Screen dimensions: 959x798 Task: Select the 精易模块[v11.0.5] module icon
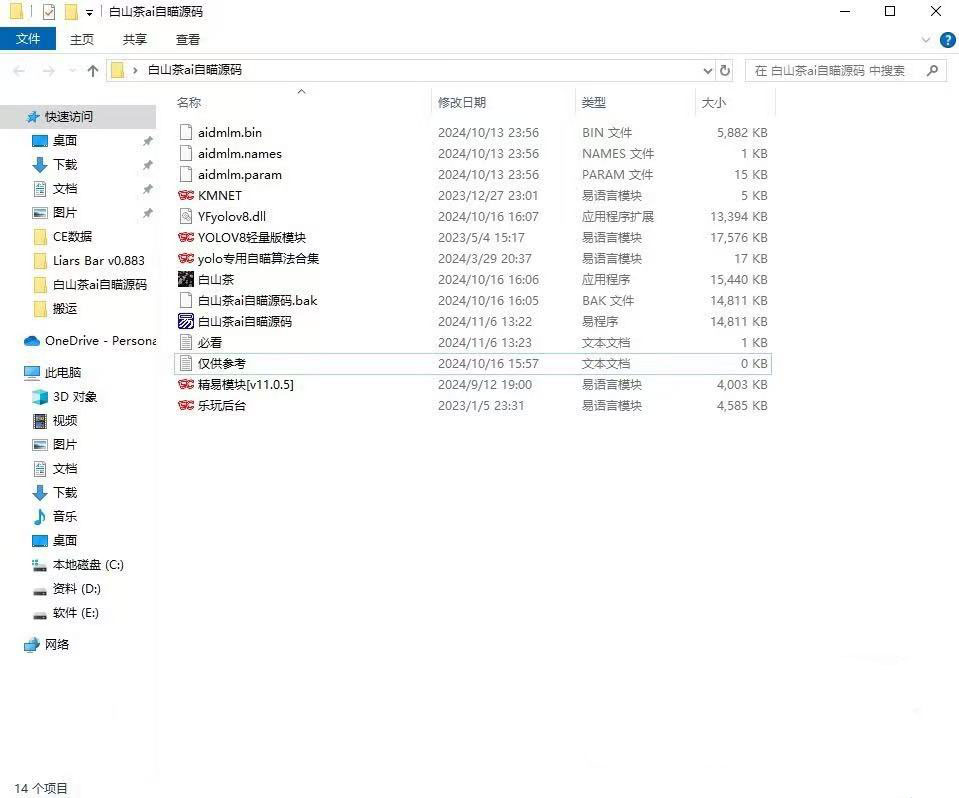tap(186, 385)
